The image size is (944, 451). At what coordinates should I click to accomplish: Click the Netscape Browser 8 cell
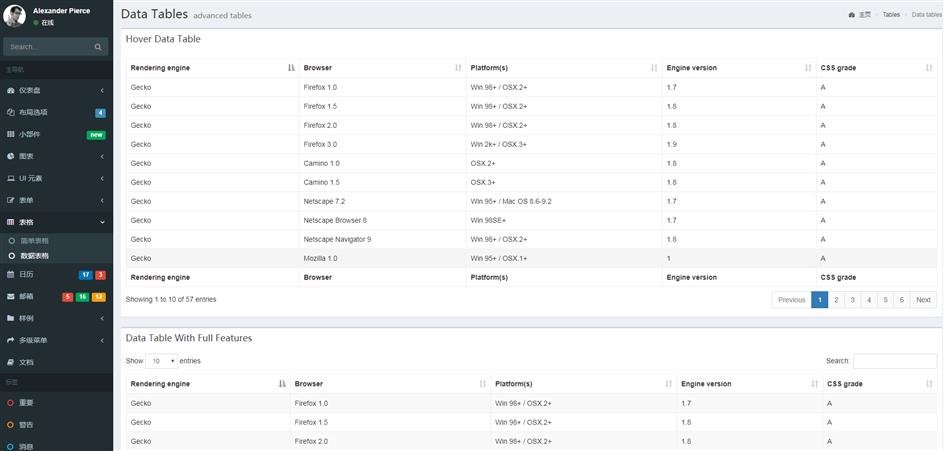point(382,220)
